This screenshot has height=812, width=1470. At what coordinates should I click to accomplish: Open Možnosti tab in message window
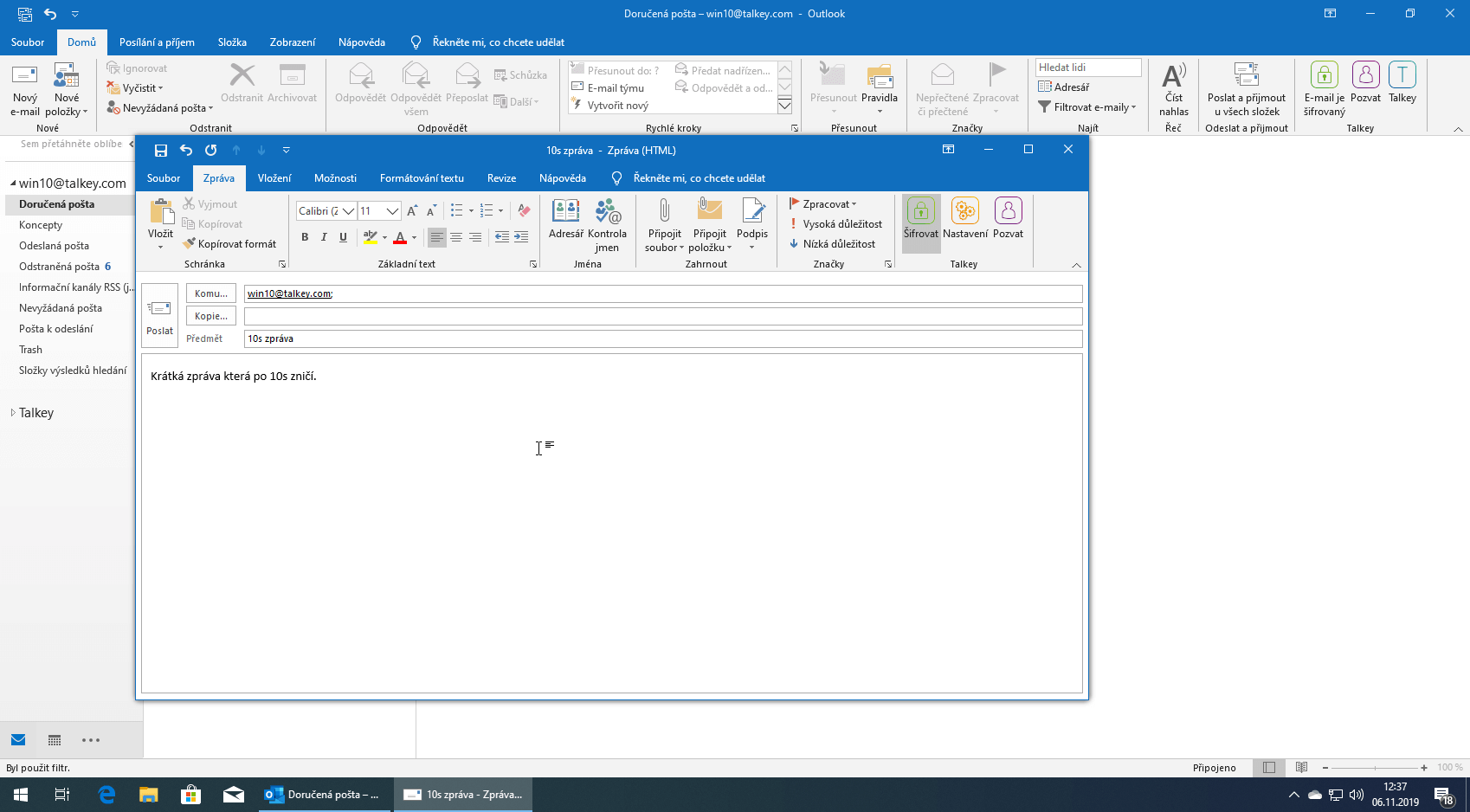click(x=335, y=178)
